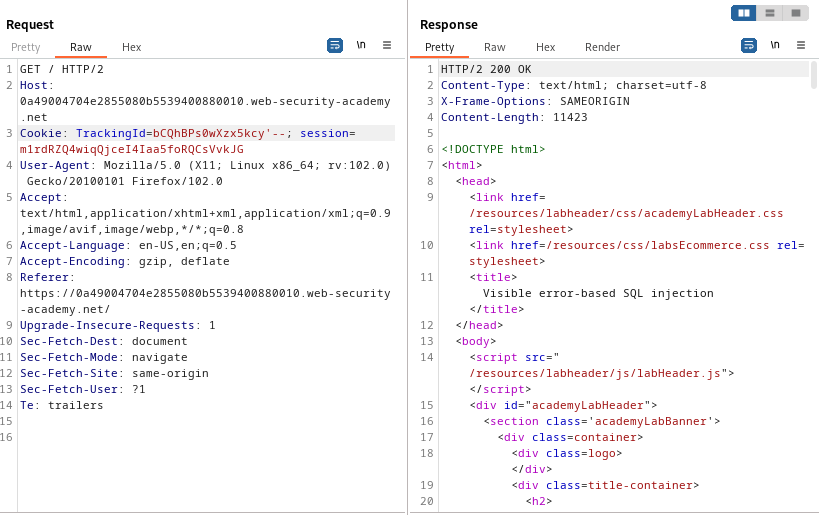Click the 'Visible error-based SQL injection' title text
The width and height of the screenshot is (820, 515).
(598, 293)
